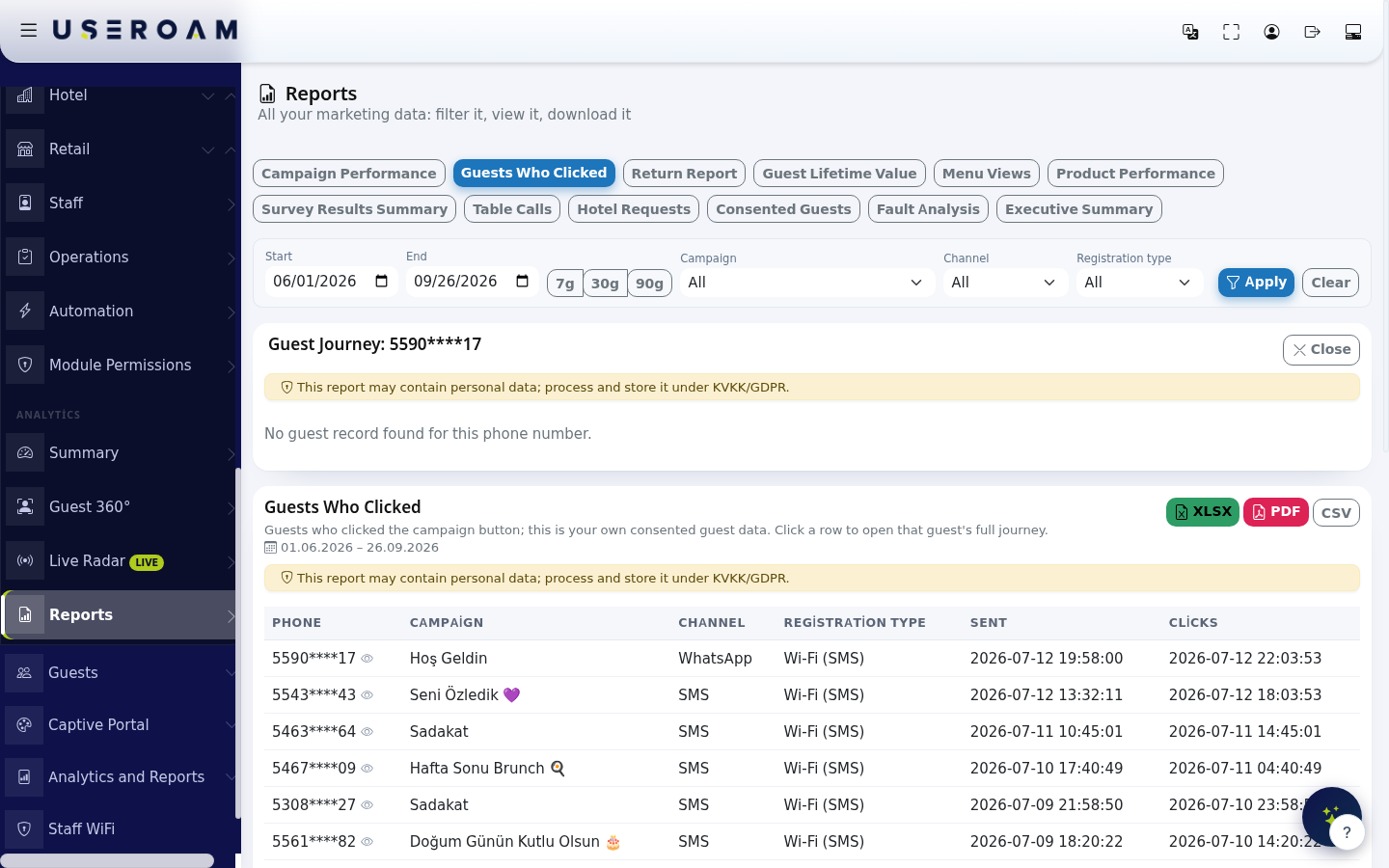1389x868 pixels.
Task: Click the Automation lightning icon
Action: 25,312
